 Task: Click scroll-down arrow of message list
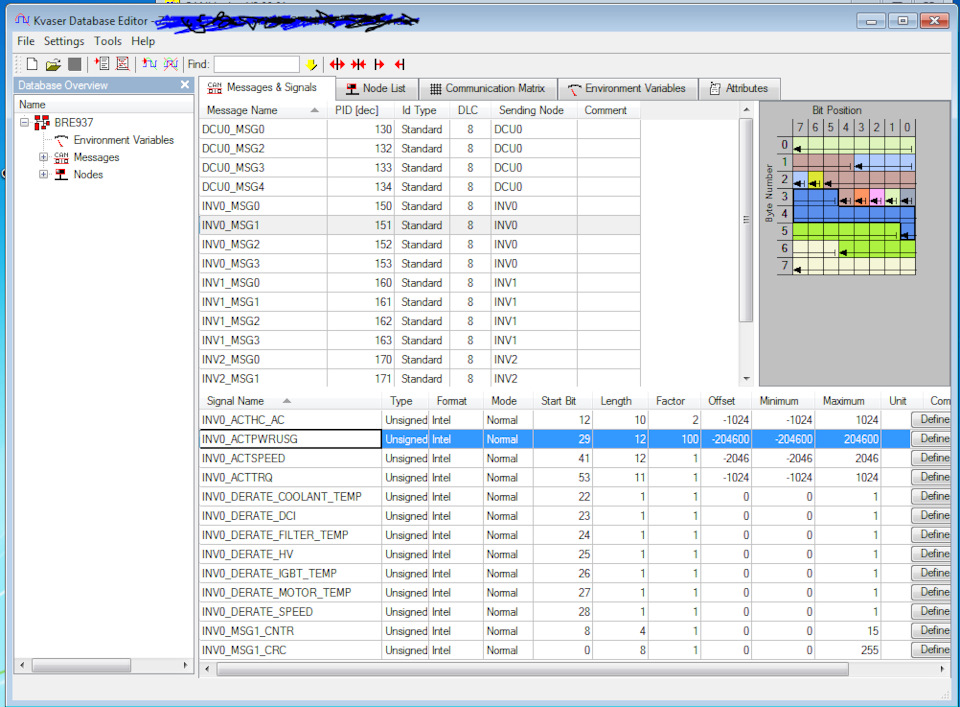[x=746, y=379]
